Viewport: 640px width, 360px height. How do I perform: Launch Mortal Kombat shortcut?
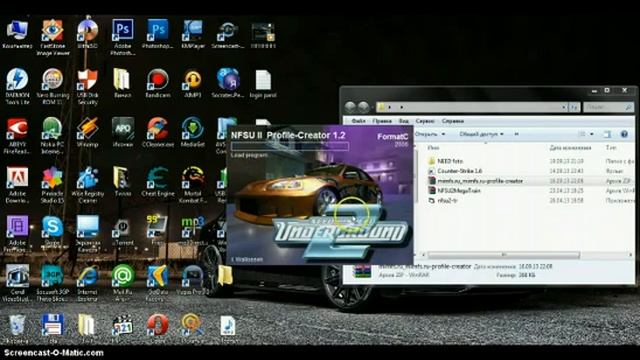pos(193,185)
